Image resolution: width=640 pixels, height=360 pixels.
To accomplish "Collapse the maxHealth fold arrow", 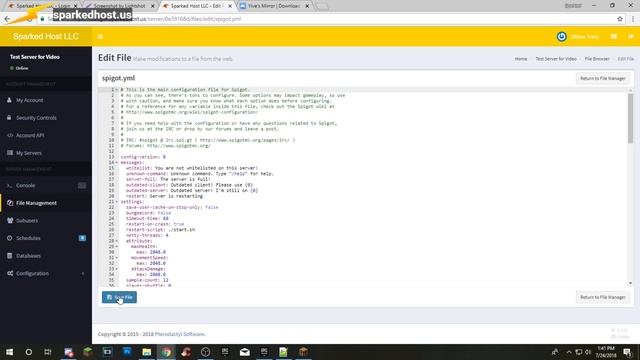I will point(117,247).
